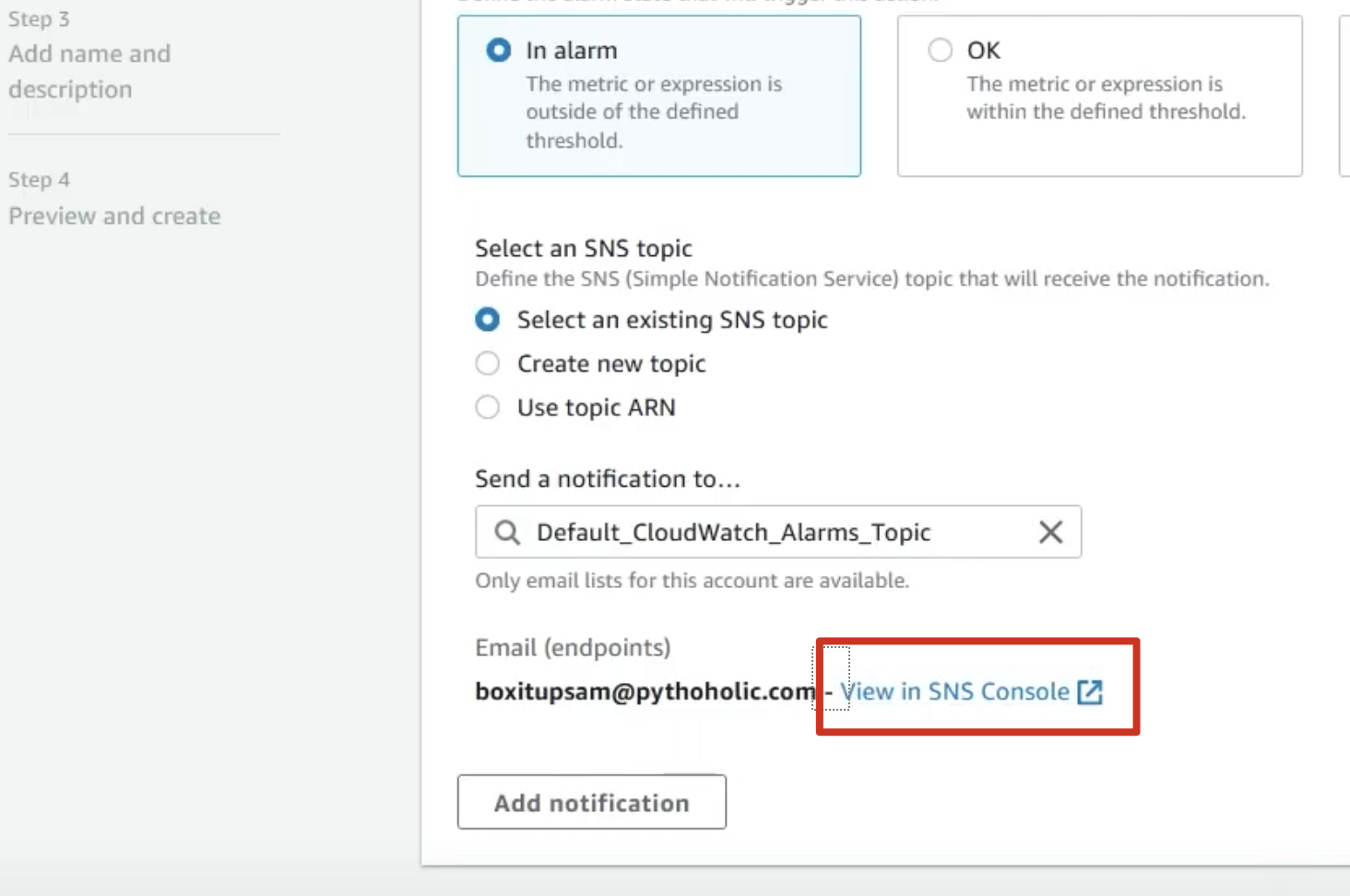Choose Select an existing SNS topic option

(x=488, y=320)
